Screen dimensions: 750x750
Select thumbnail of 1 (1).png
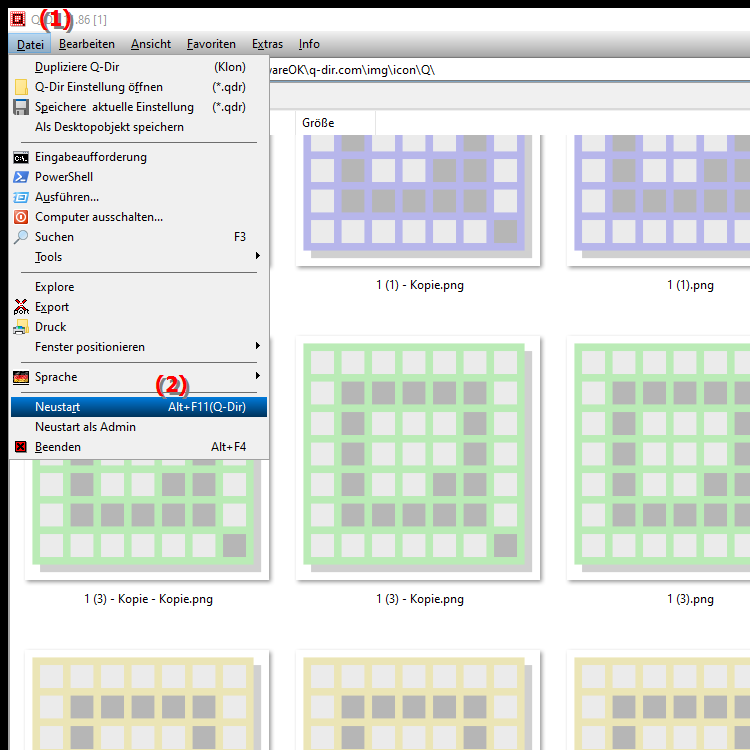[x=659, y=200]
